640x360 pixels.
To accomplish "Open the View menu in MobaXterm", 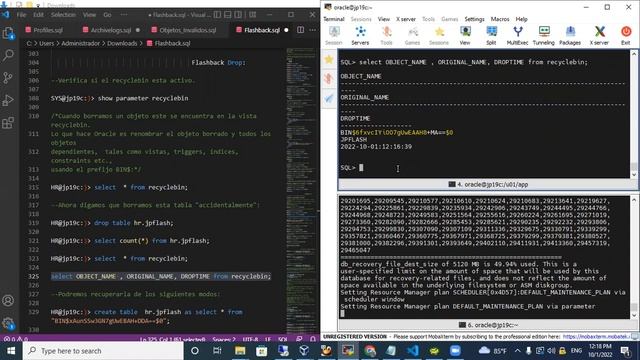I will pyautogui.click(x=384, y=19).
